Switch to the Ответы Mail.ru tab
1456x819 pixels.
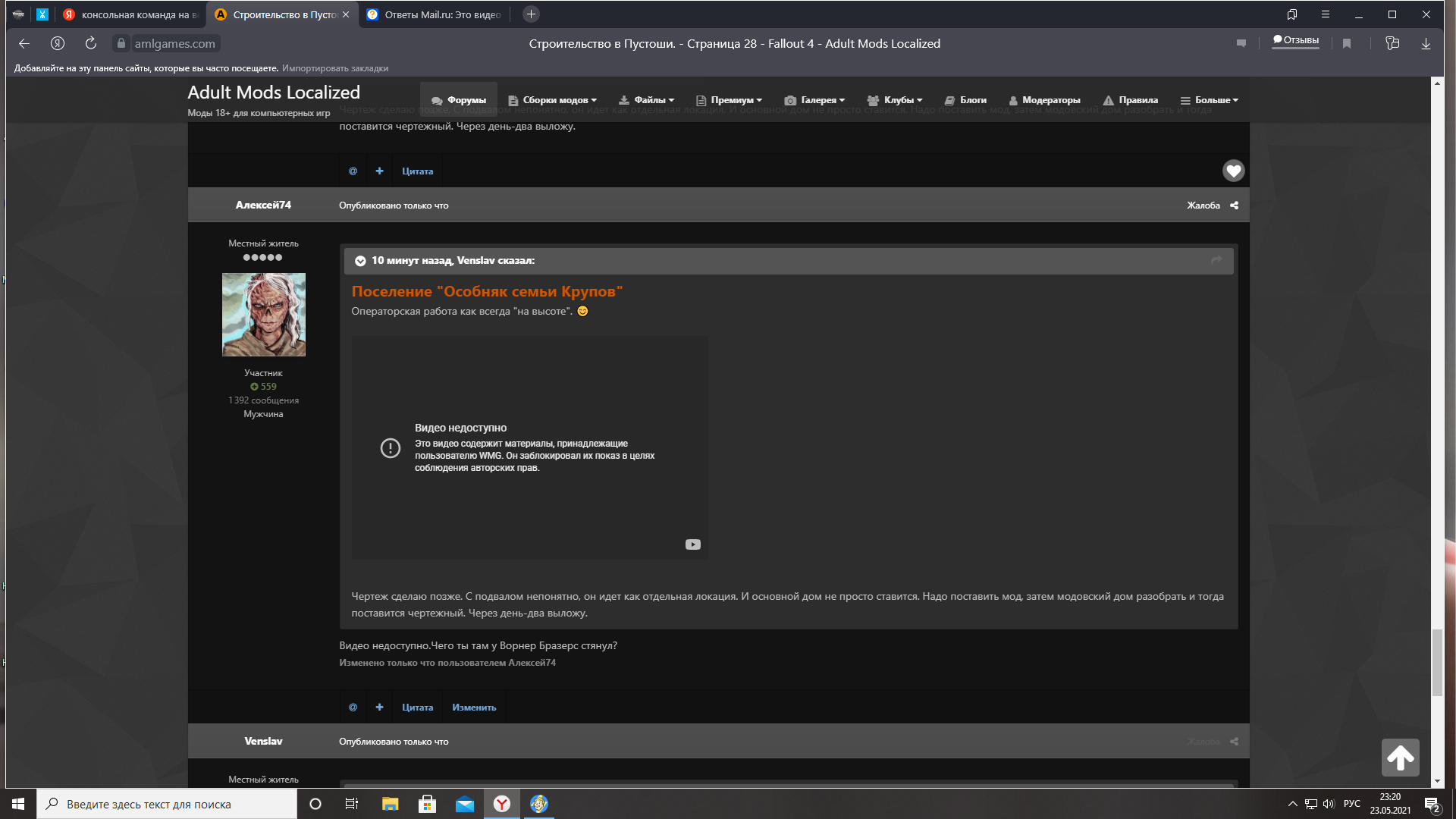pyautogui.click(x=435, y=14)
